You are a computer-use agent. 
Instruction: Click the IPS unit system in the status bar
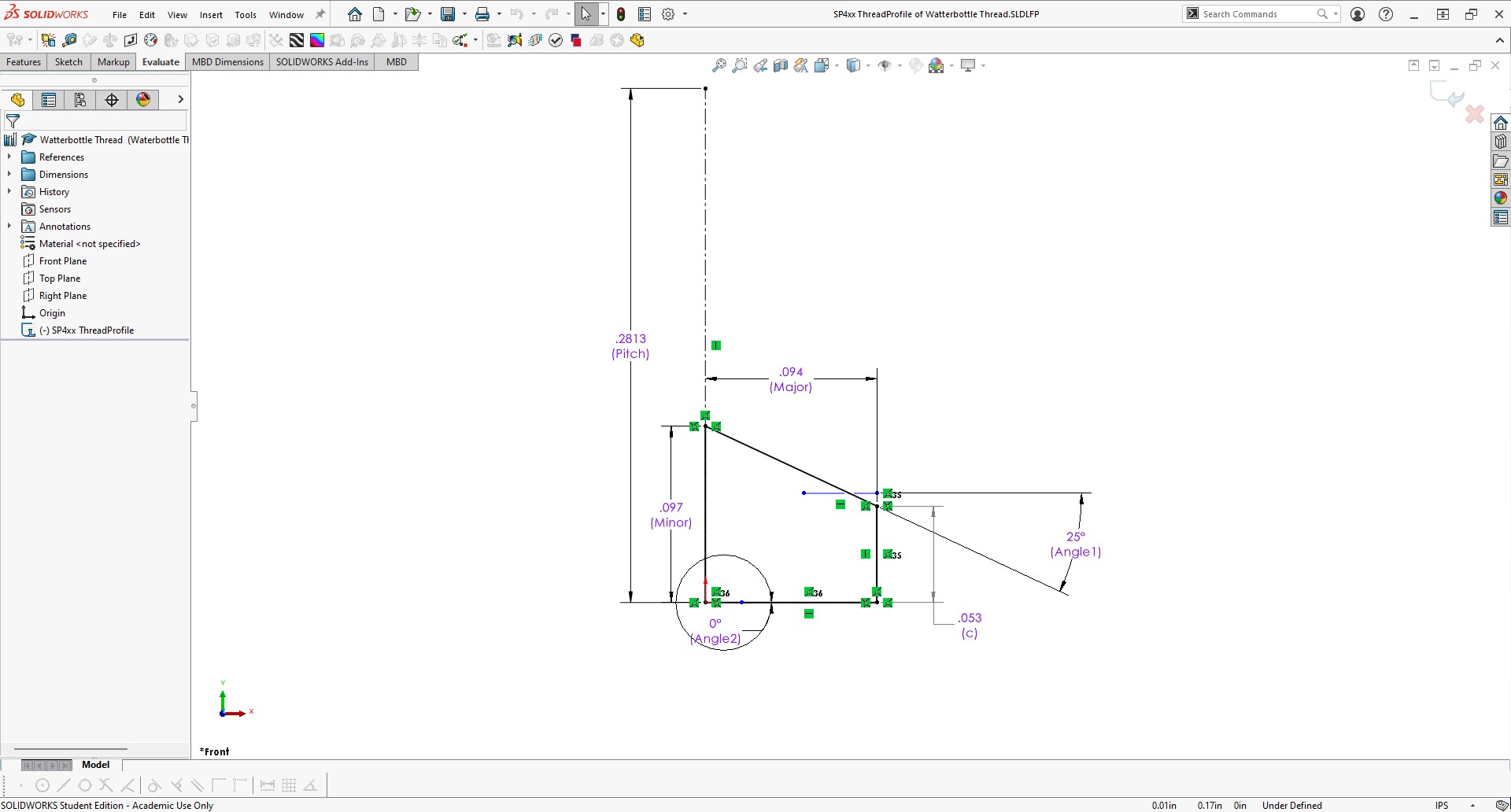tap(1442, 805)
